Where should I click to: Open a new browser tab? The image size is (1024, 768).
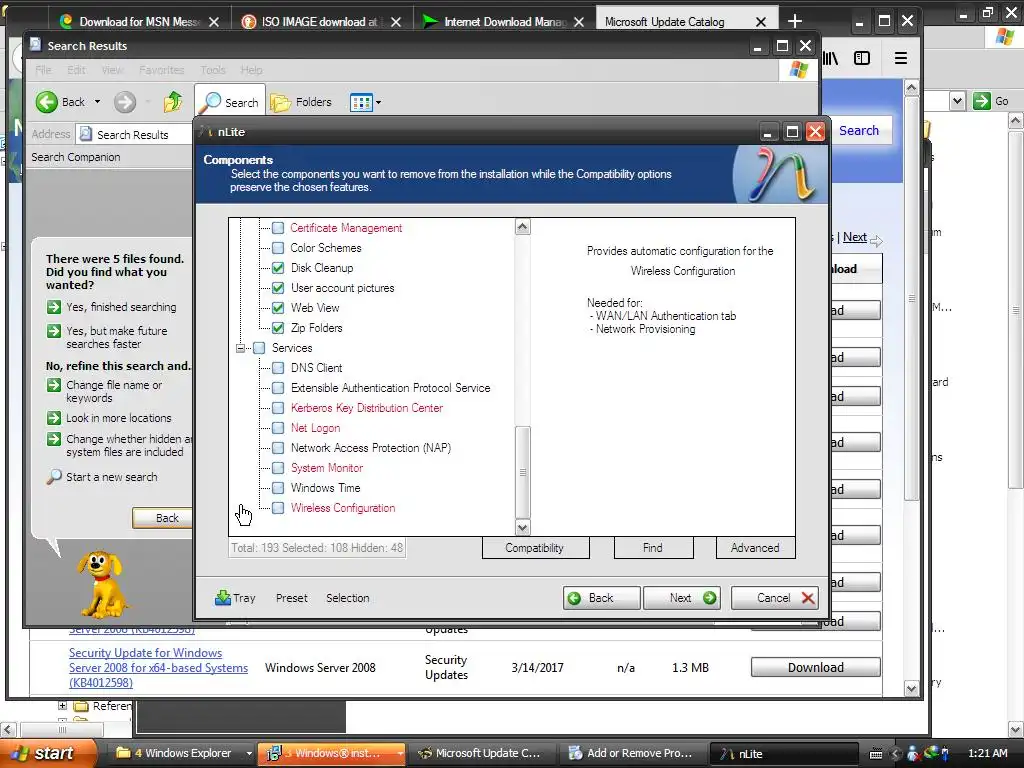pyautogui.click(x=795, y=22)
